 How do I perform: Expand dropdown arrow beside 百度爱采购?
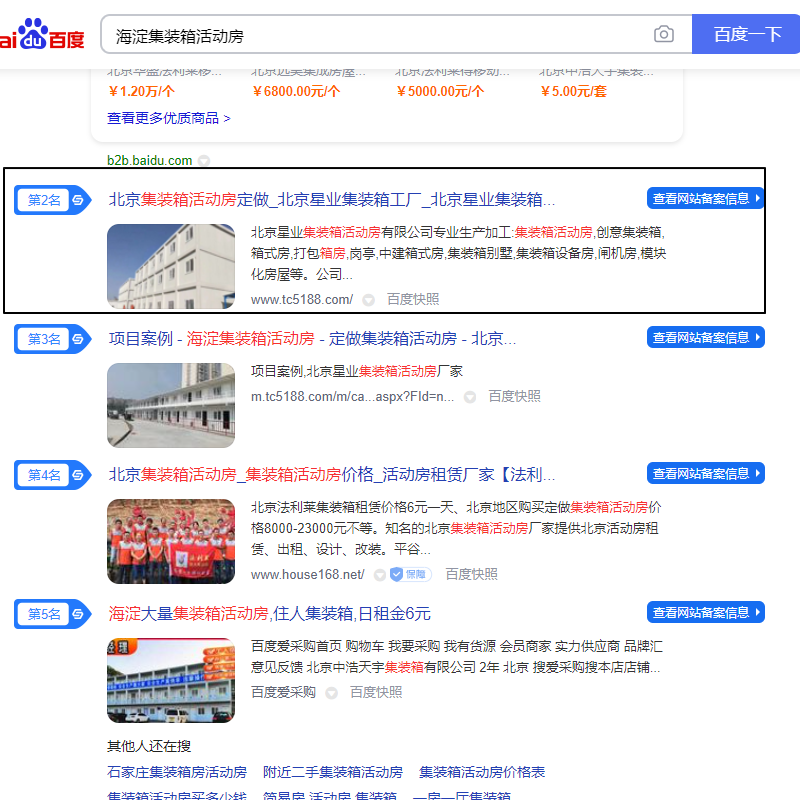332,693
